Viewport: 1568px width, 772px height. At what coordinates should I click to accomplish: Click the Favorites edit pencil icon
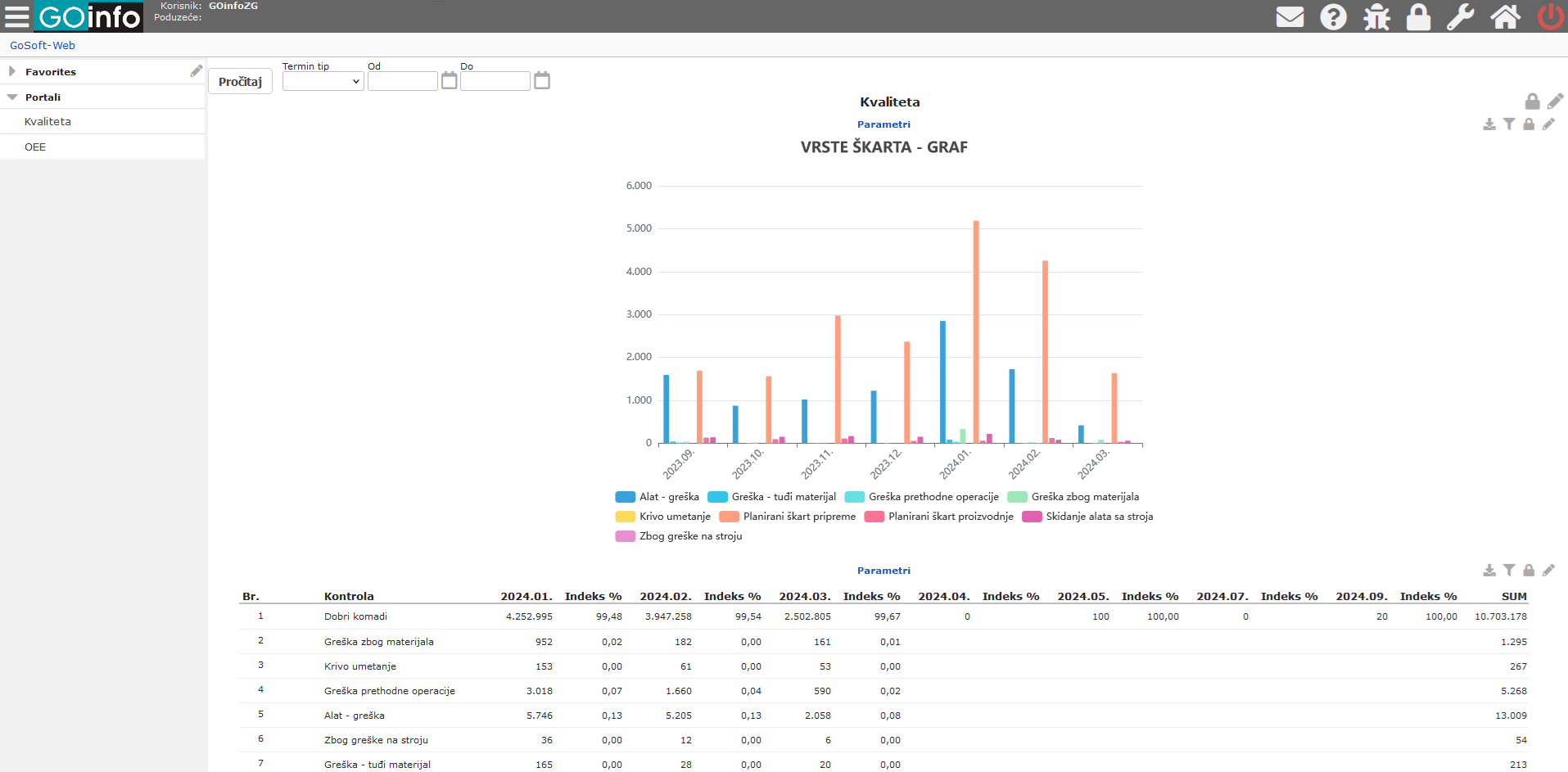(x=196, y=71)
